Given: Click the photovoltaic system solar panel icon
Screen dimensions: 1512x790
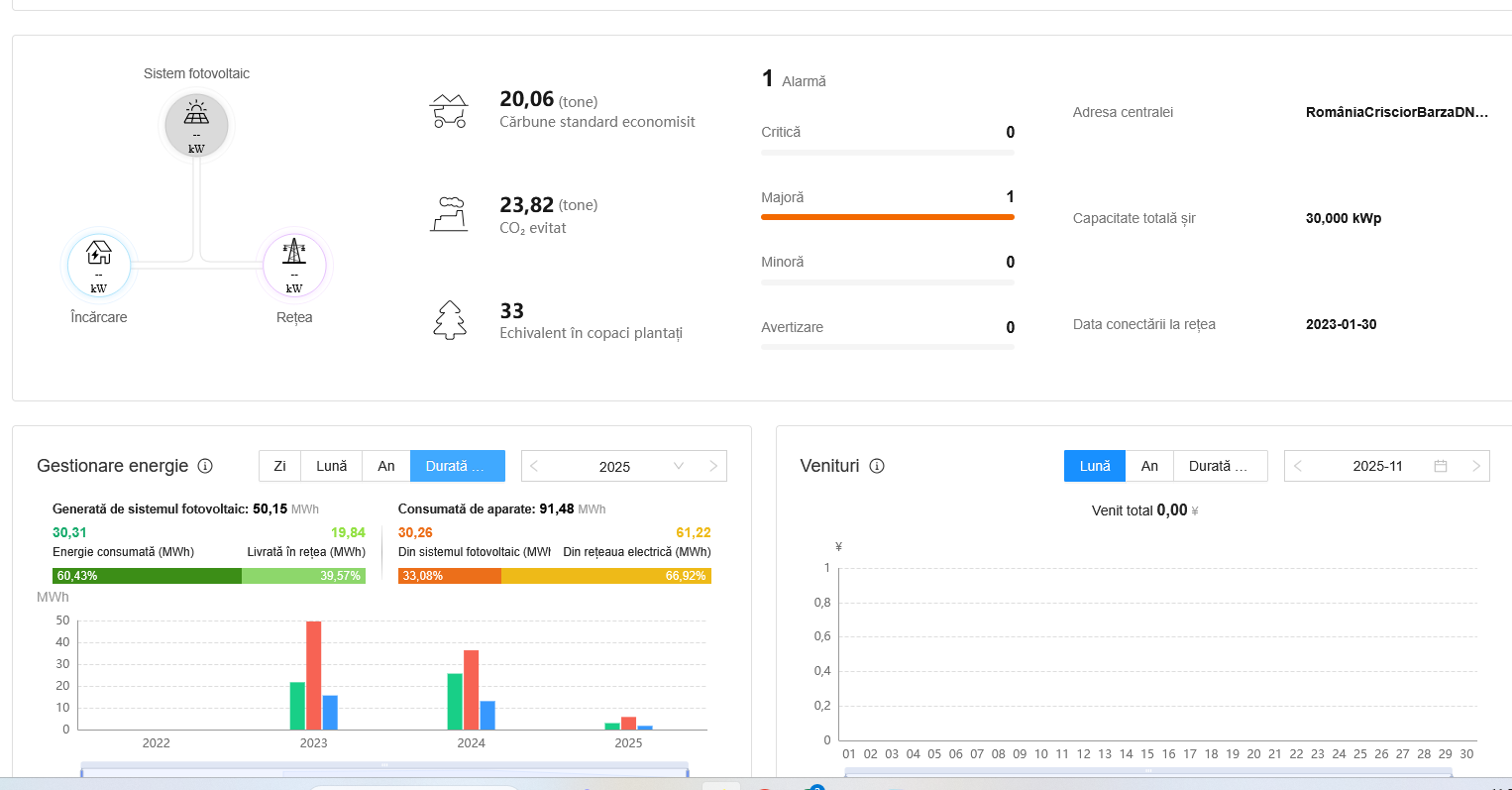Looking at the screenshot, I should coord(196,113).
